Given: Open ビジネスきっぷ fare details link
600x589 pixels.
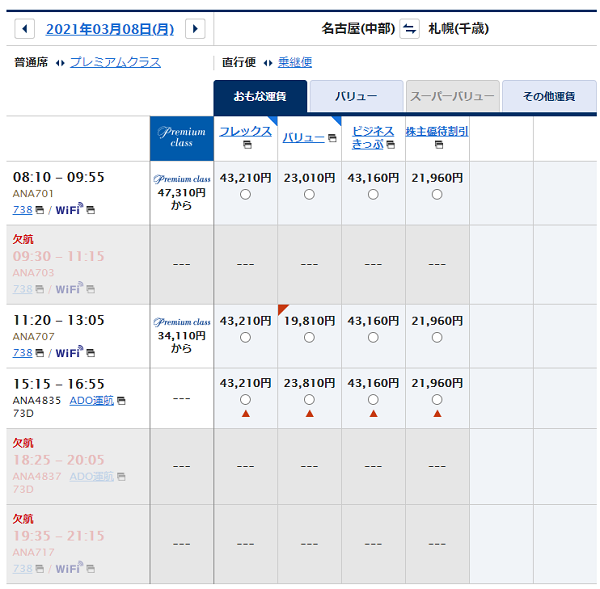Looking at the screenshot, I should 373,137.
